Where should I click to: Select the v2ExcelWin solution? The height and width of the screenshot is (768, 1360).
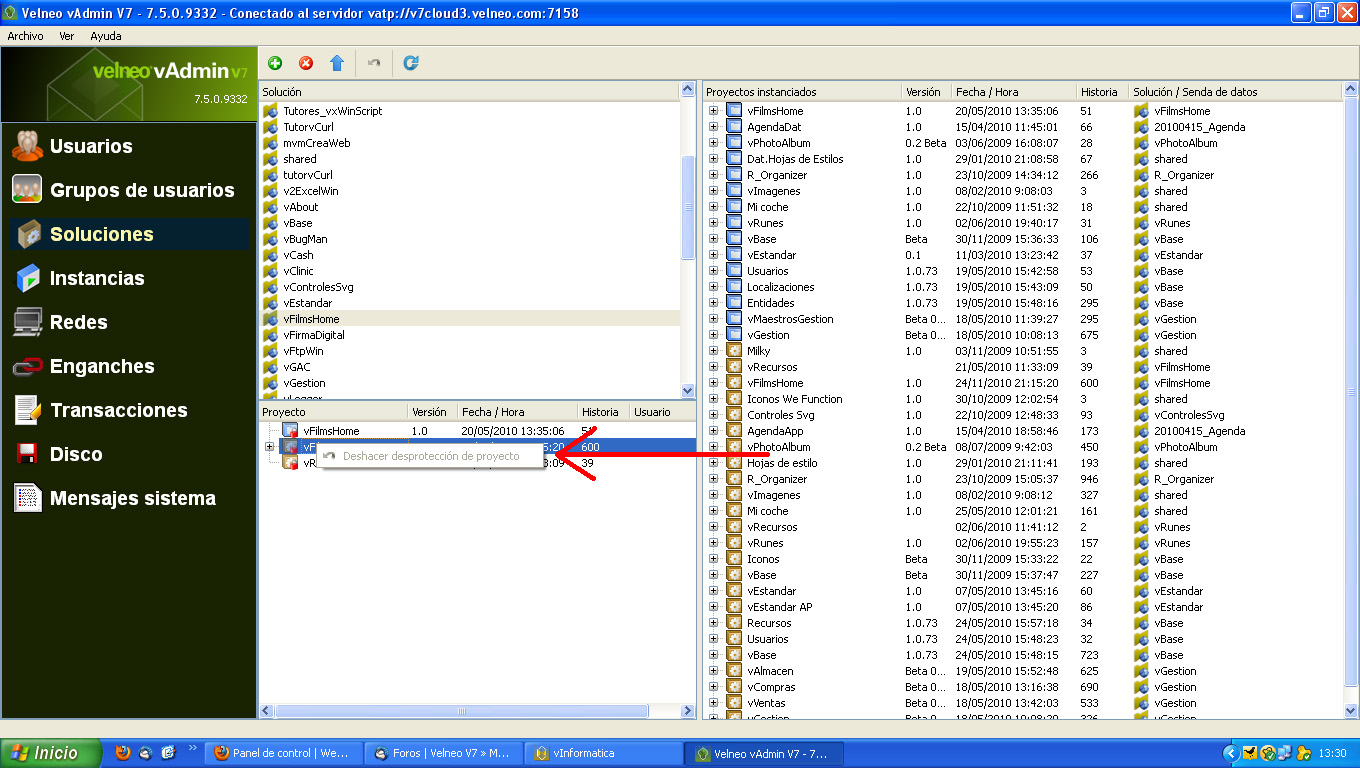[x=310, y=191]
